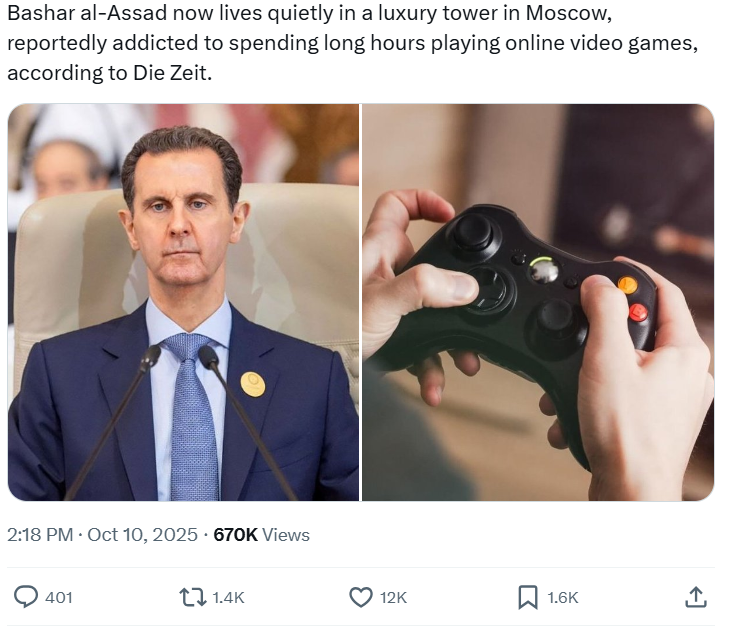Like the post with heart icon
This screenshot has height=627, width=737.
(x=361, y=597)
